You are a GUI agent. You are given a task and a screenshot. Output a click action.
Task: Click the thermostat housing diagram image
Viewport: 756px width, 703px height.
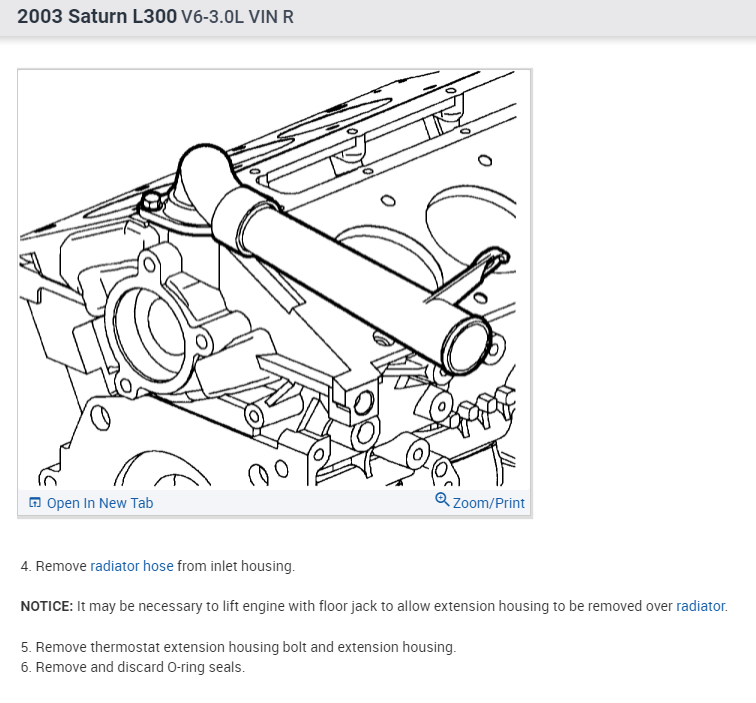[268, 278]
